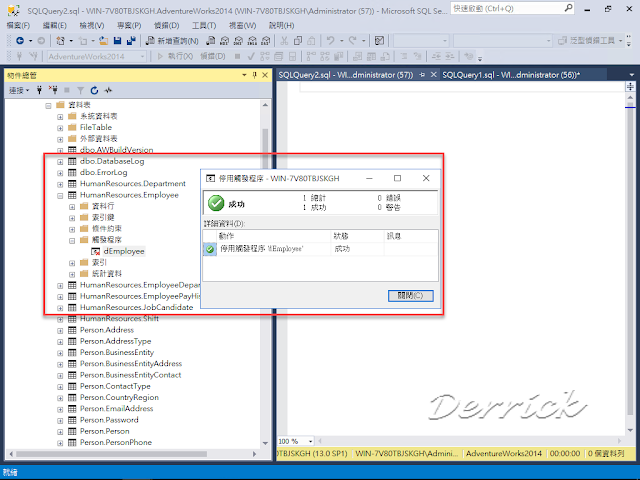This screenshot has height=480, width=640.
Task: Click the XMLA query icon
Action: (x=252, y=40)
